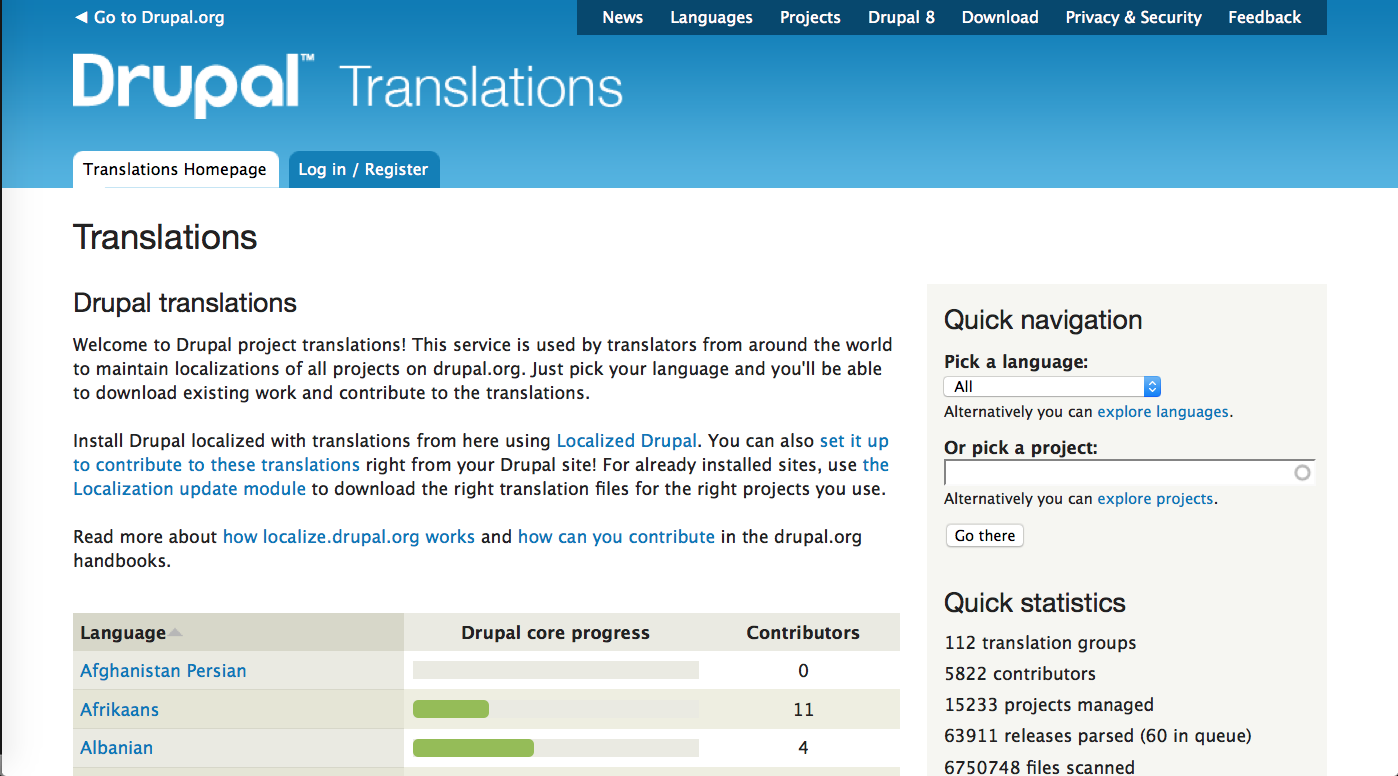Screen dimensions: 1398x776
Task: Click the 5822 contributors statistic
Action: (1020, 673)
